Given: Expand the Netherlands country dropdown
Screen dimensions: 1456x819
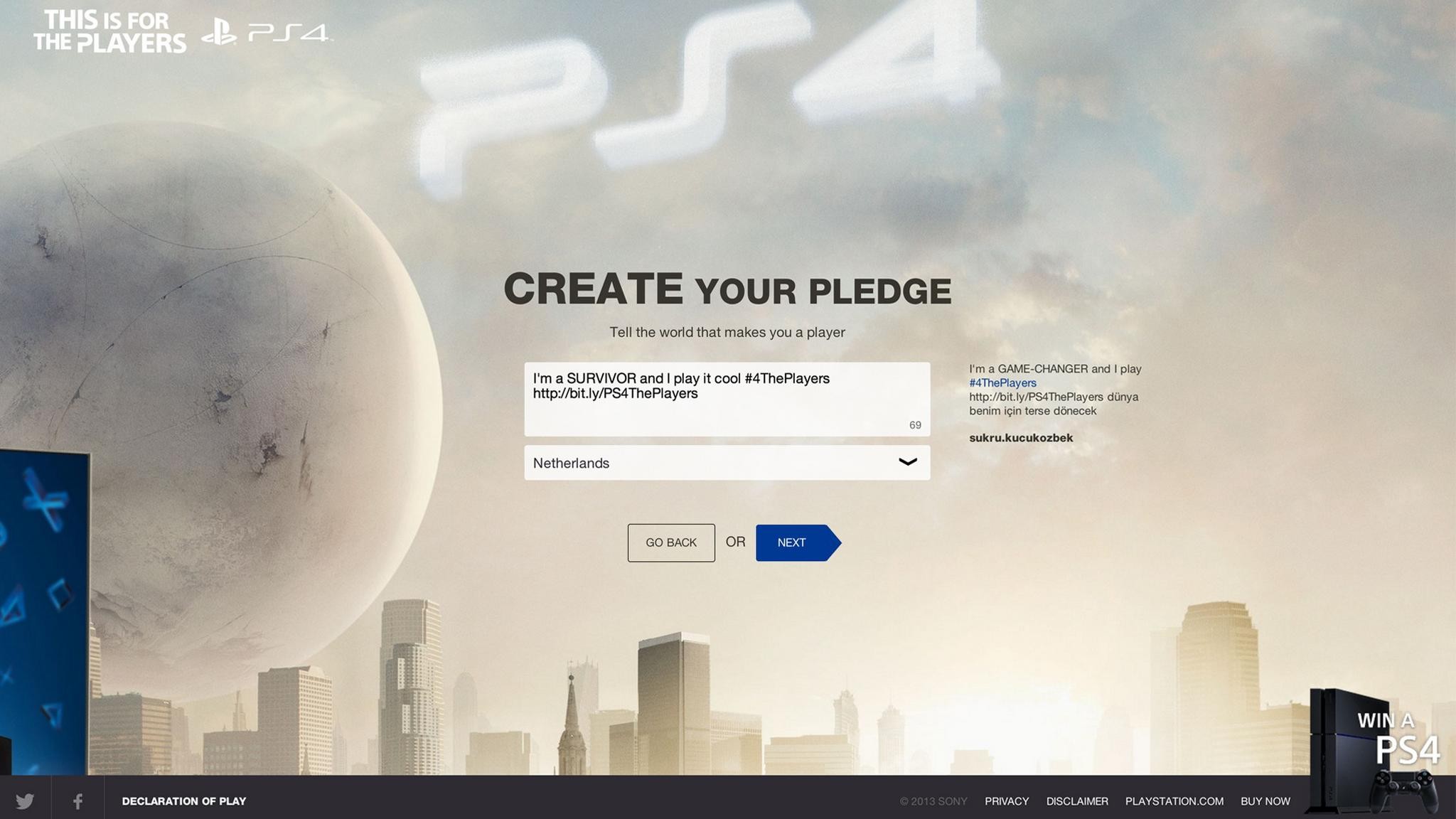Looking at the screenshot, I should [x=727, y=463].
